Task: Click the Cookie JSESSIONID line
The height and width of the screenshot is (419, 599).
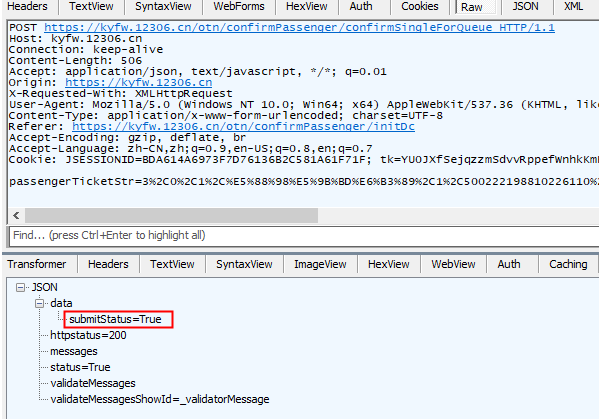Action: 304,160
